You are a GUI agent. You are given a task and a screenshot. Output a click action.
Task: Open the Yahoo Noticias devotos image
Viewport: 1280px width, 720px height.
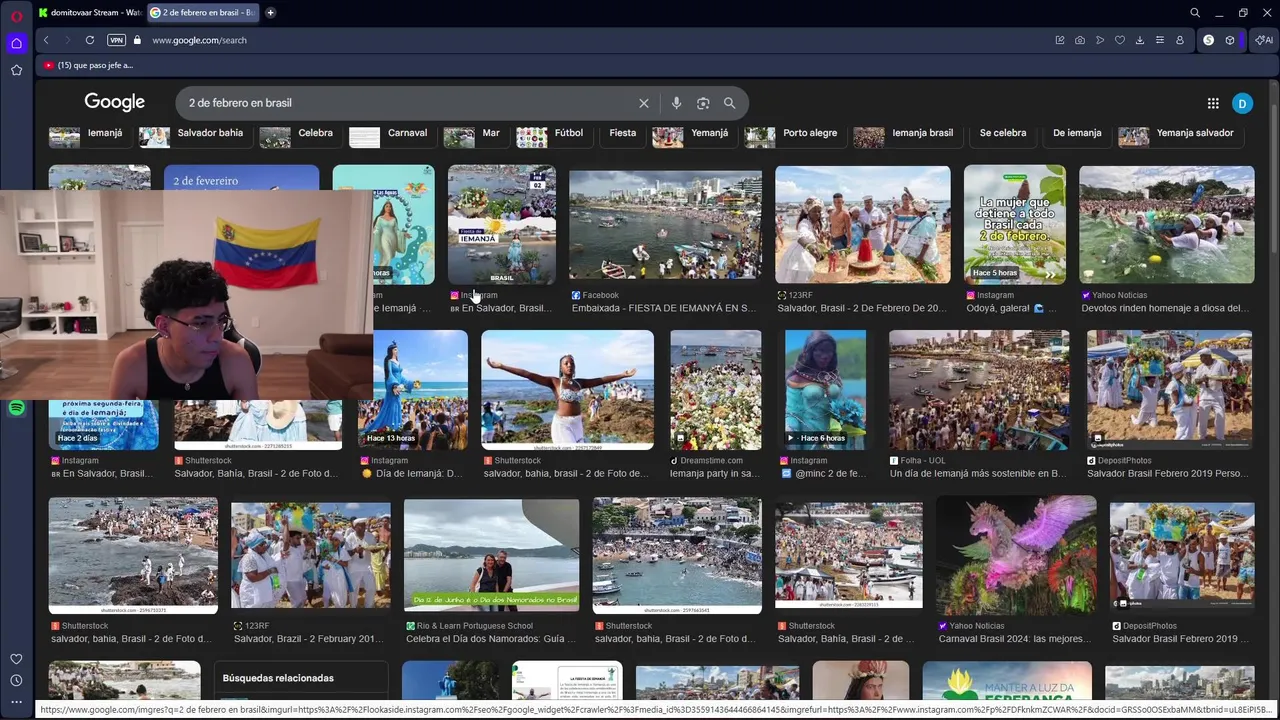(x=1166, y=224)
